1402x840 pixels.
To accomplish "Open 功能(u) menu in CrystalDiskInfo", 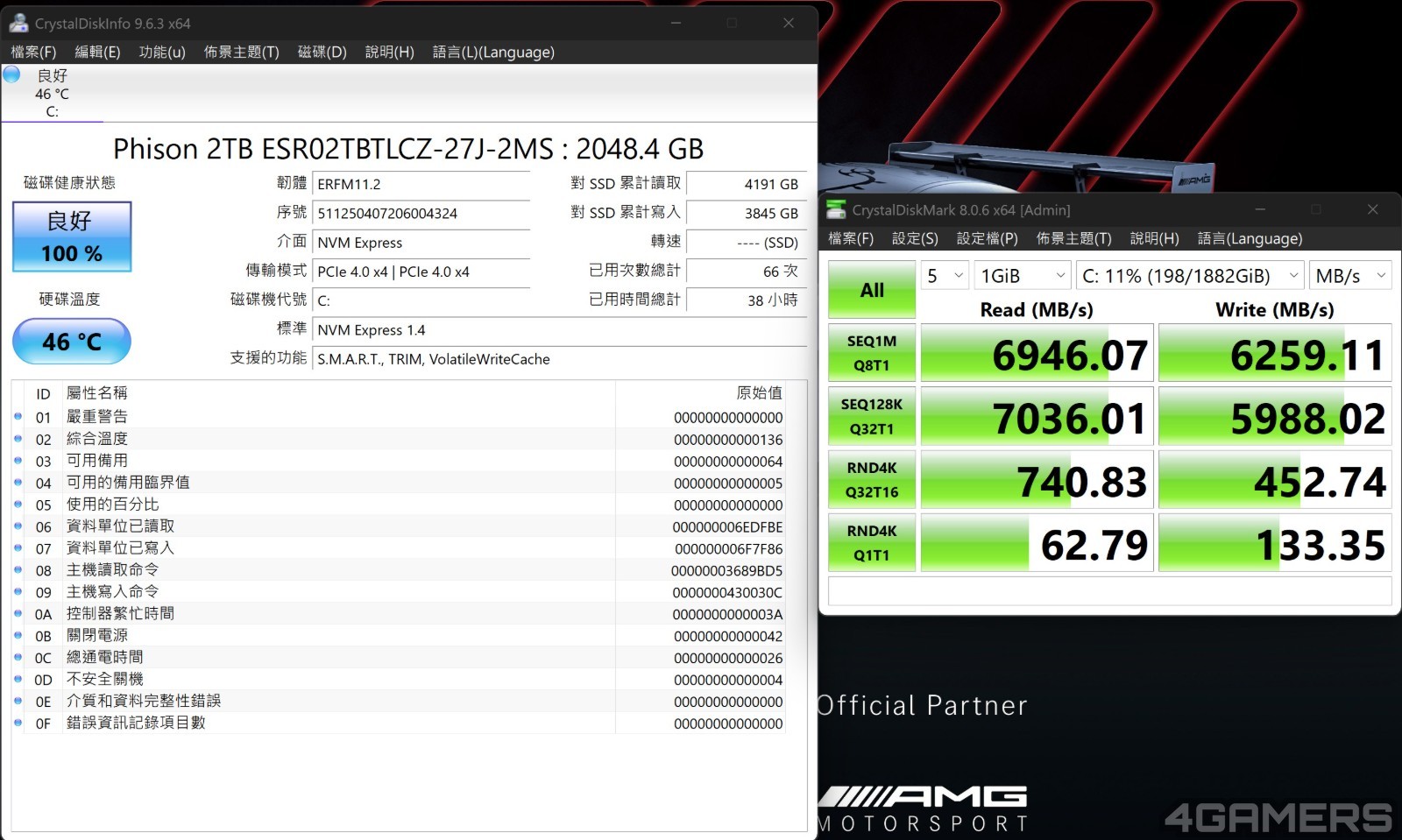I will (162, 52).
